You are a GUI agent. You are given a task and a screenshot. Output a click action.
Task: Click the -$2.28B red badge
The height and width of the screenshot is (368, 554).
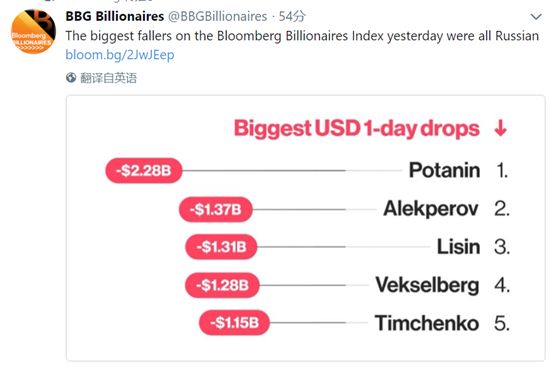tap(144, 171)
